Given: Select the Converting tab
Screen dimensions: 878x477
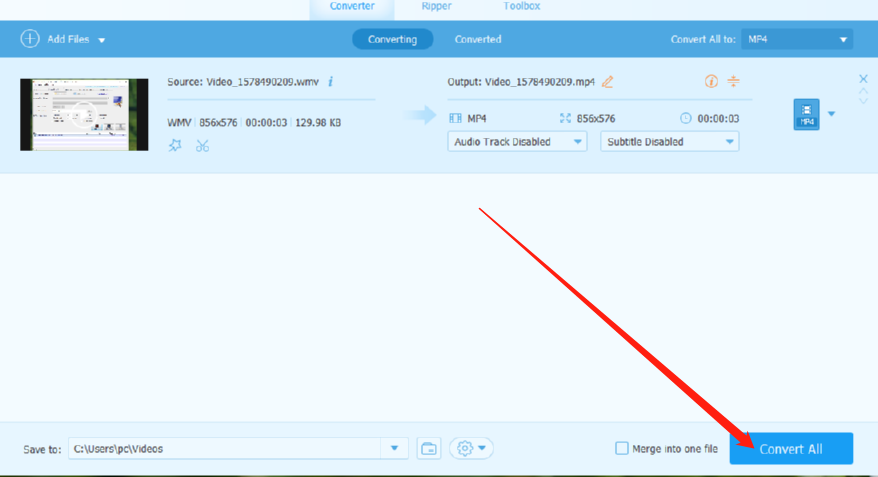Looking at the screenshot, I should 392,39.
